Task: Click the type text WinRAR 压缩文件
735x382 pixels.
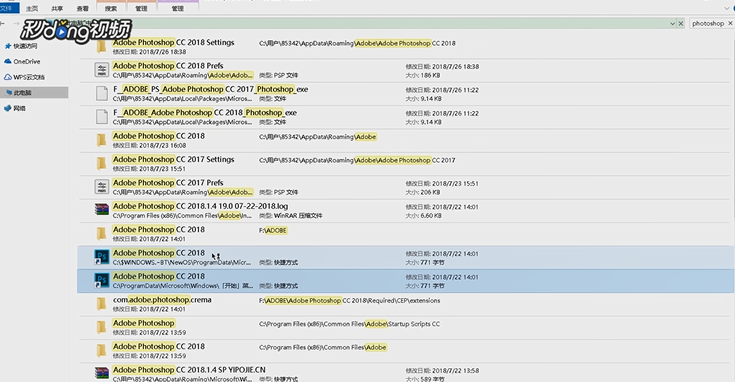Action: (298, 216)
